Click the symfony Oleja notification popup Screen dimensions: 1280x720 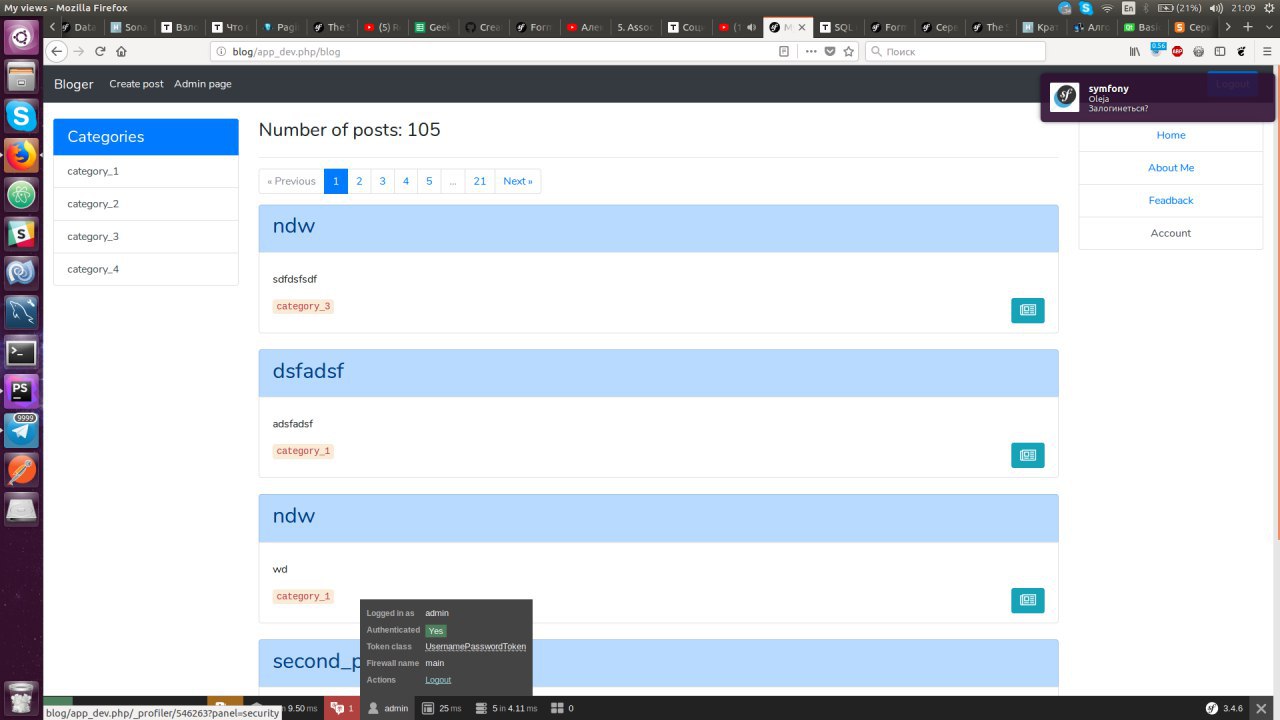[x=1158, y=97]
